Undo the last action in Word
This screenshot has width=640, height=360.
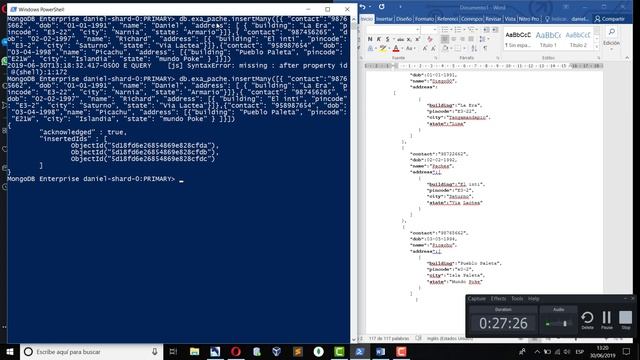click(362, 7)
